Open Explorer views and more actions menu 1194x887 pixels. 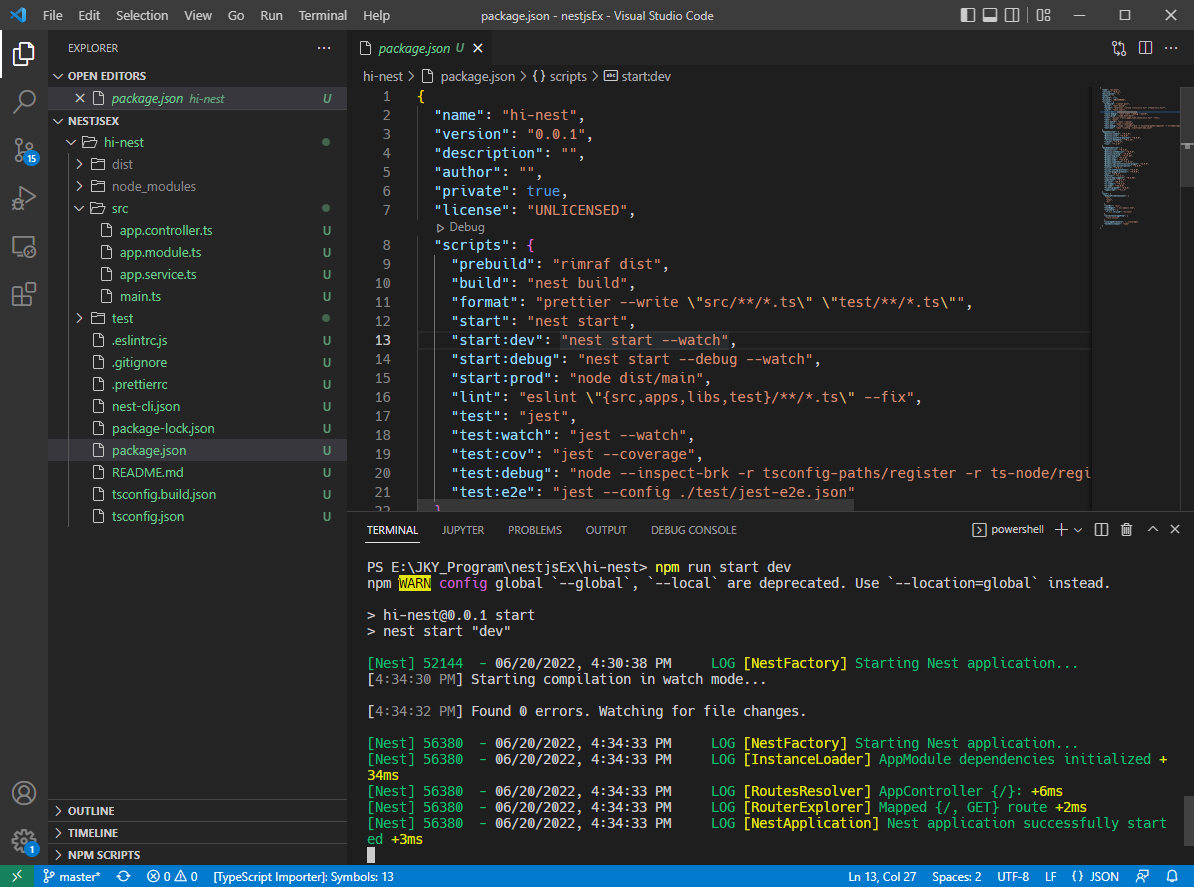324,48
